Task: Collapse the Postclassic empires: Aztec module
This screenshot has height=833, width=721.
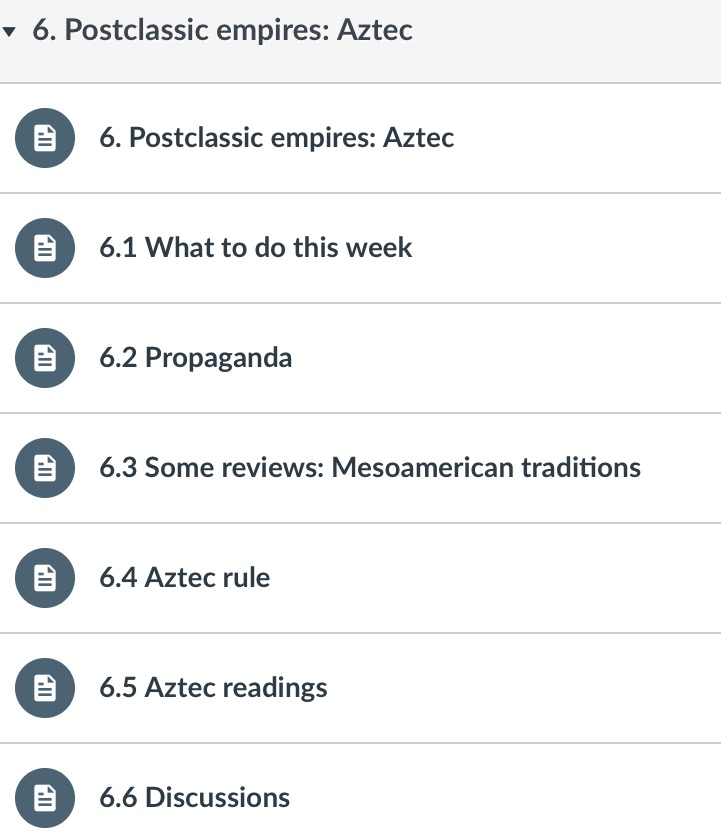Action: (x=10, y=31)
